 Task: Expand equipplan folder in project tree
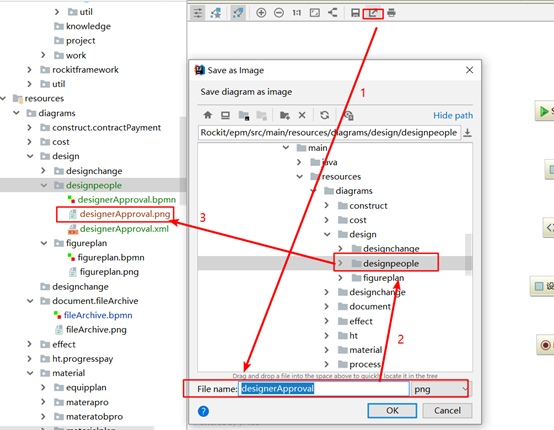click(43, 387)
